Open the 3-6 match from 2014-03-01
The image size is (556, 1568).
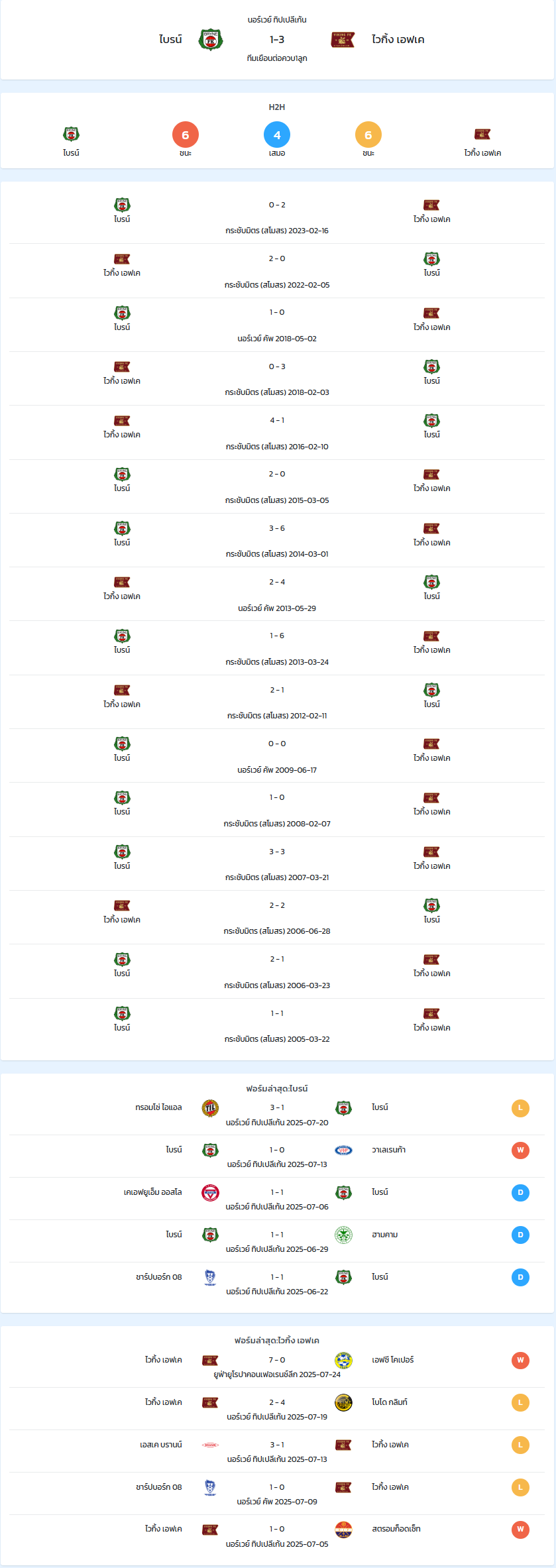[x=277, y=541]
